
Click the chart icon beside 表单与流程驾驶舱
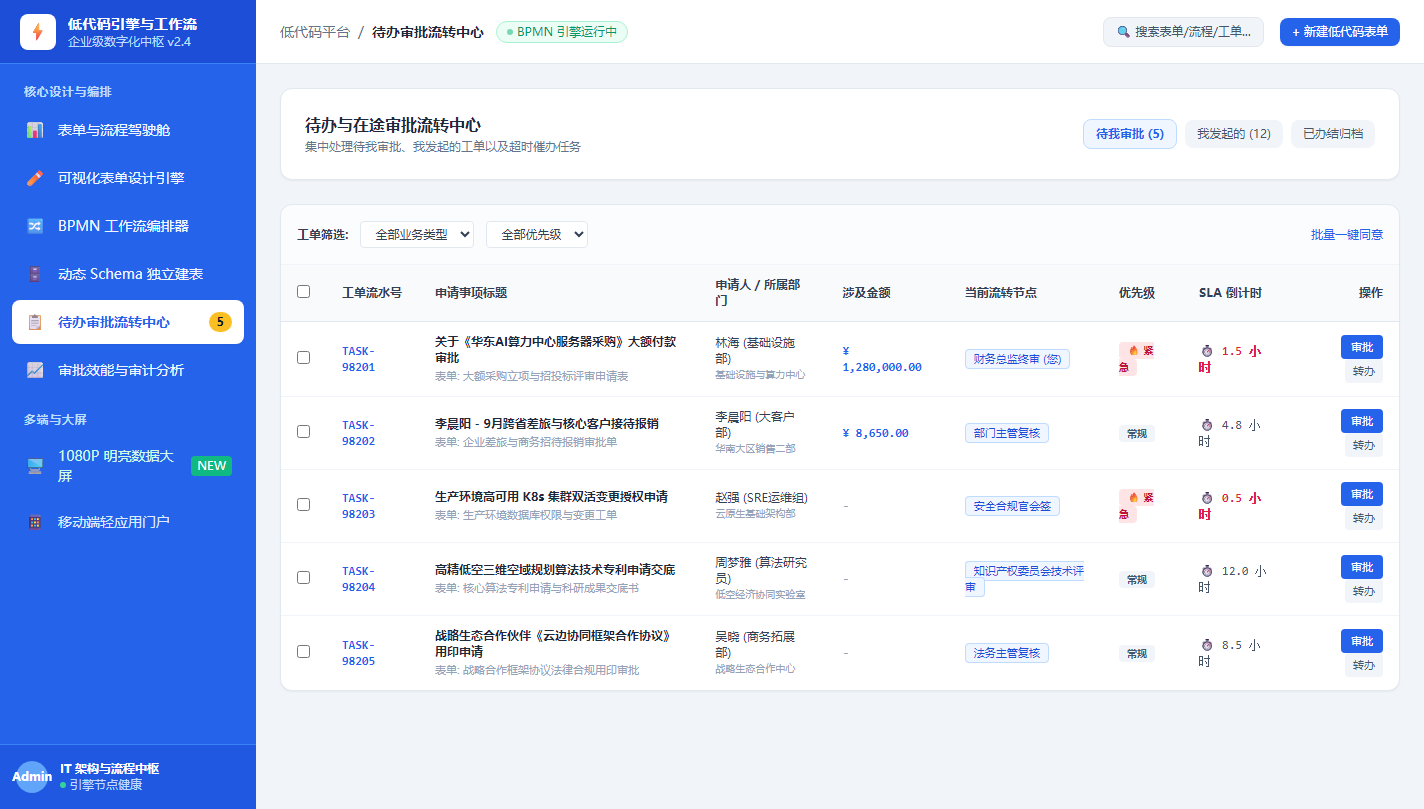click(x=35, y=130)
